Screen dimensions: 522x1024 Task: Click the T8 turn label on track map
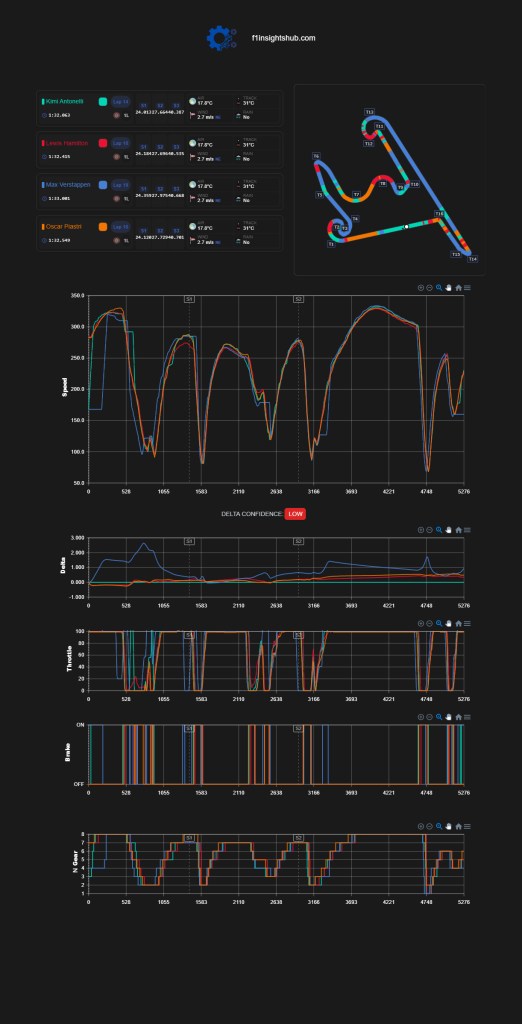click(x=383, y=184)
